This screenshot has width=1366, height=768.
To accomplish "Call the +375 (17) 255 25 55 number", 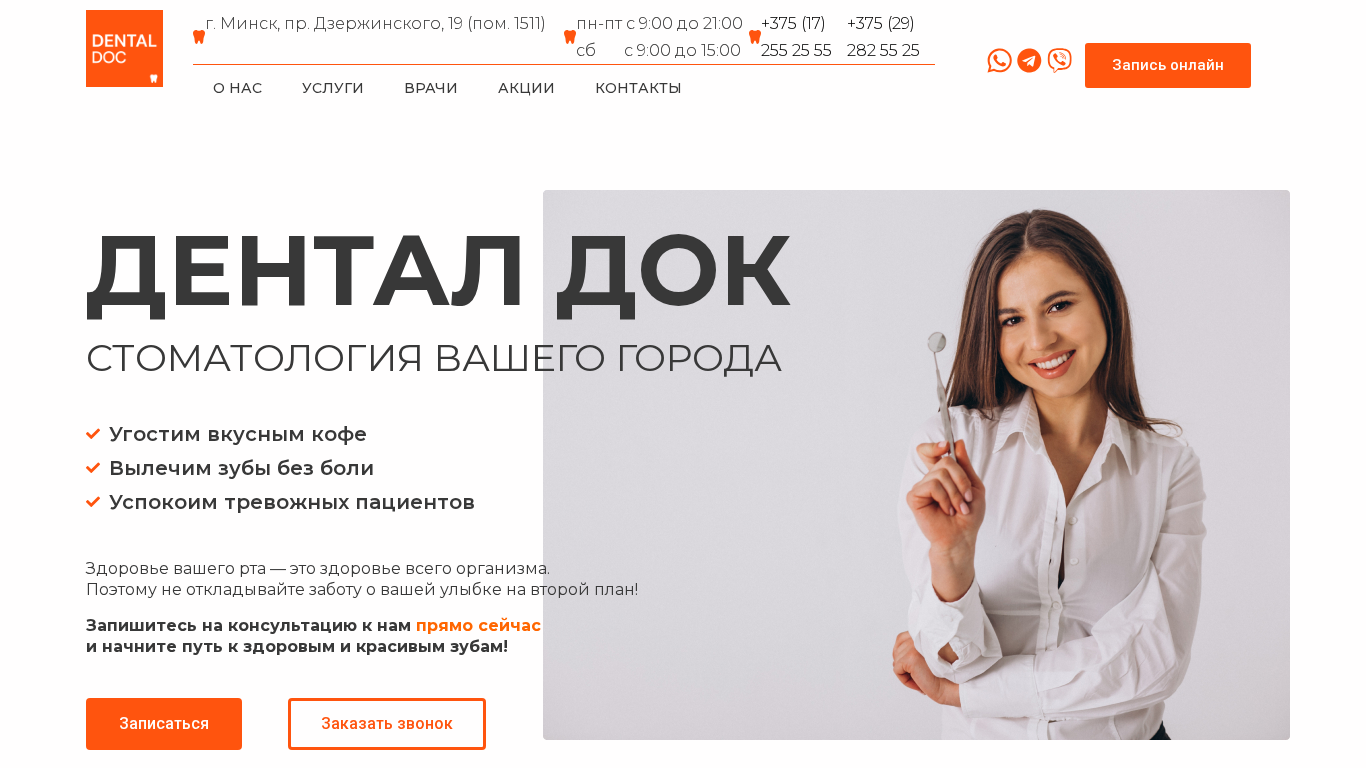I will [796, 37].
